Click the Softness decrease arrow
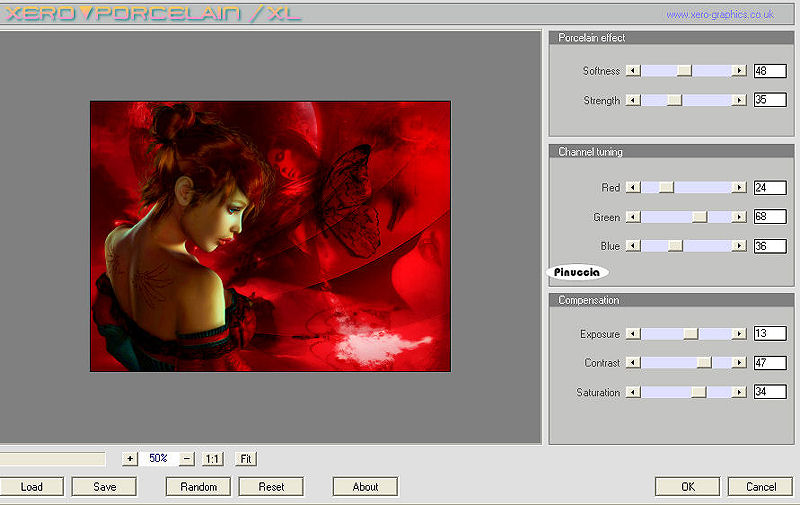 click(633, 70)
